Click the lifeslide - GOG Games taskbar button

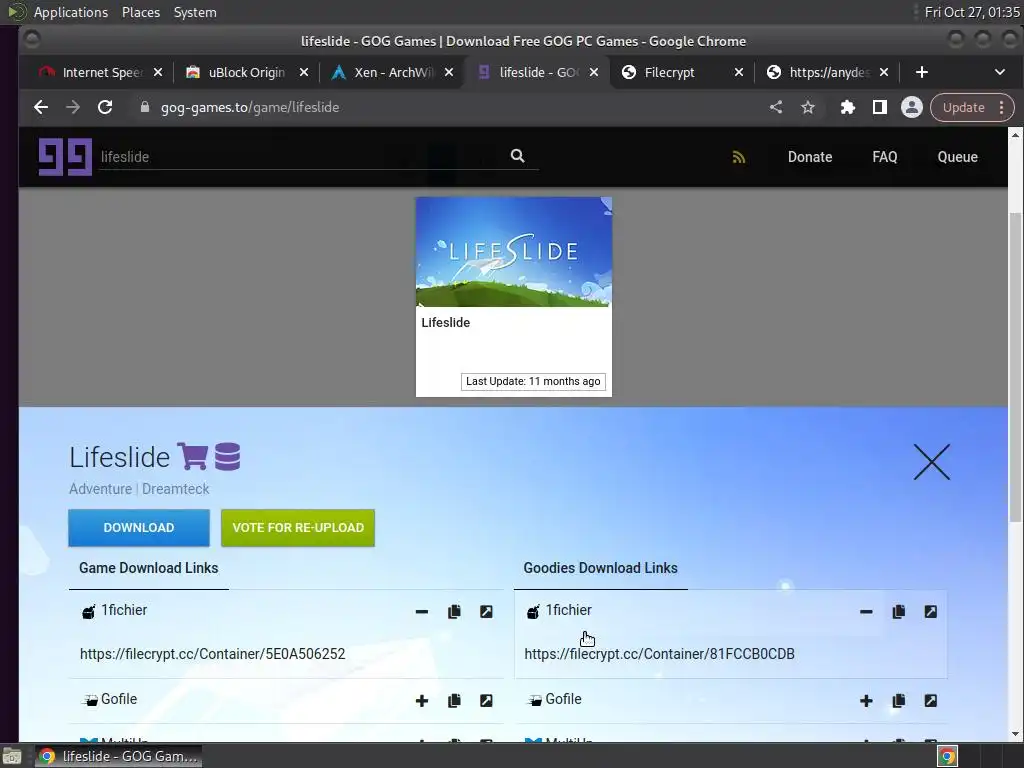pyautogui.click(x=118, y=756)
